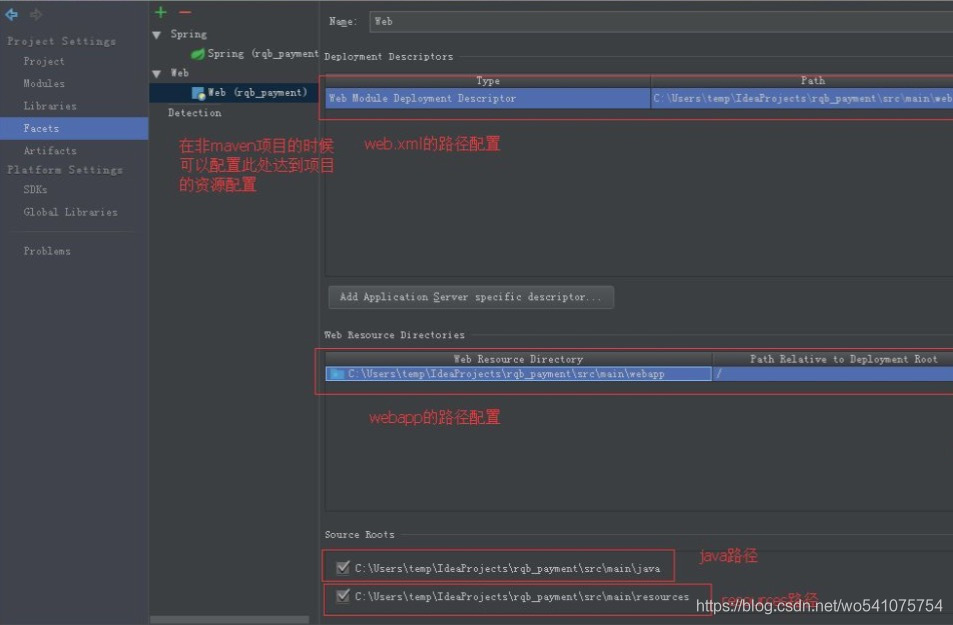Screen dimensions: 953x625
Task: Open SDKs under Platform Settings
Action: tap(35, 189)
